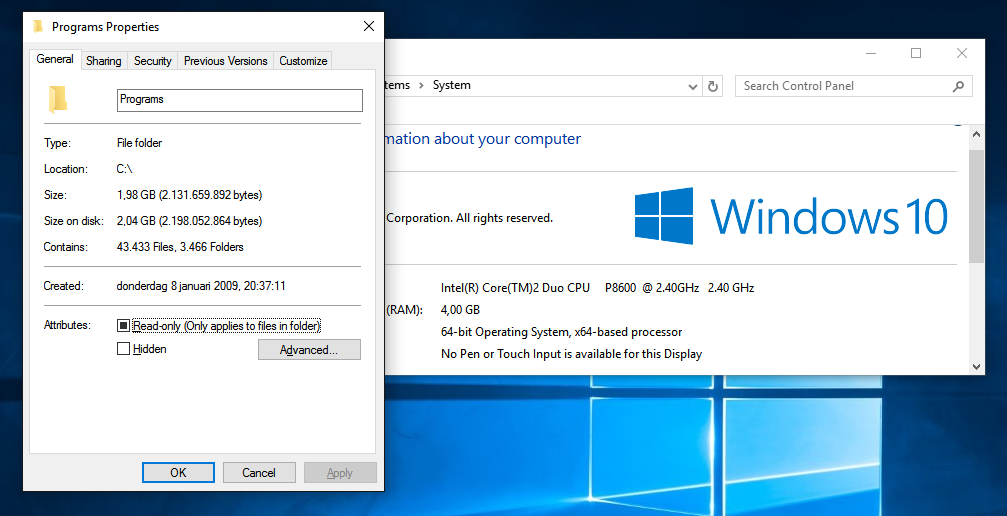Click the large Programs folder icon beside the name field
This screenshot has height=516, width=1007.
coord(58,100)
